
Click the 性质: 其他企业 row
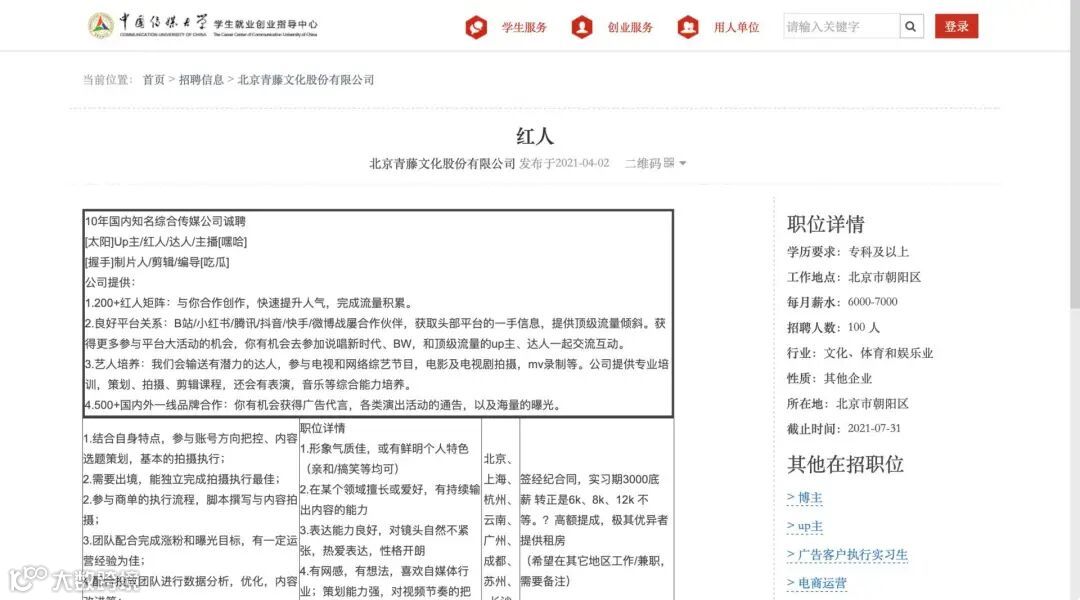pyautogui.click(x=829, y=379)
